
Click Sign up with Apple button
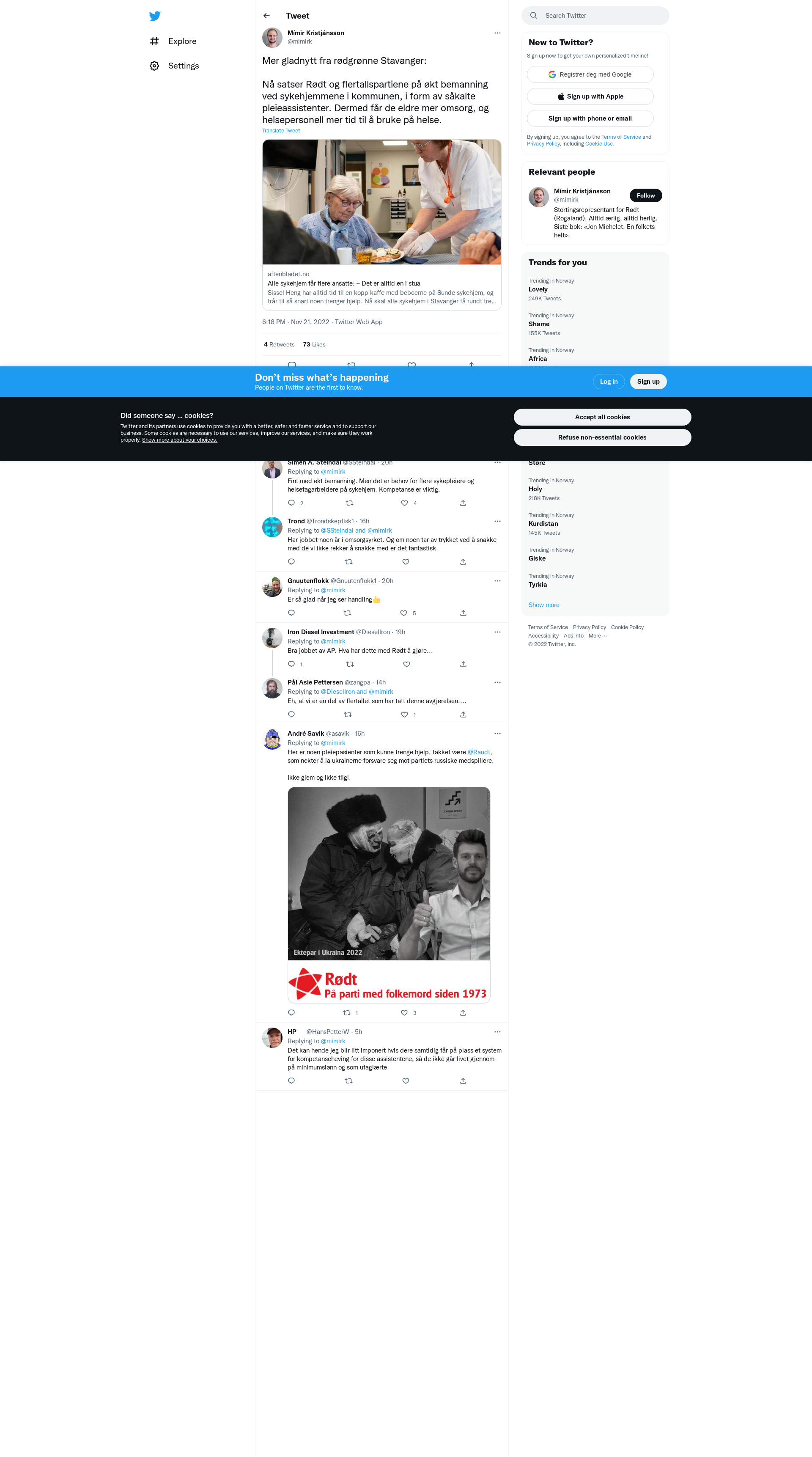(x=590, y=97)
